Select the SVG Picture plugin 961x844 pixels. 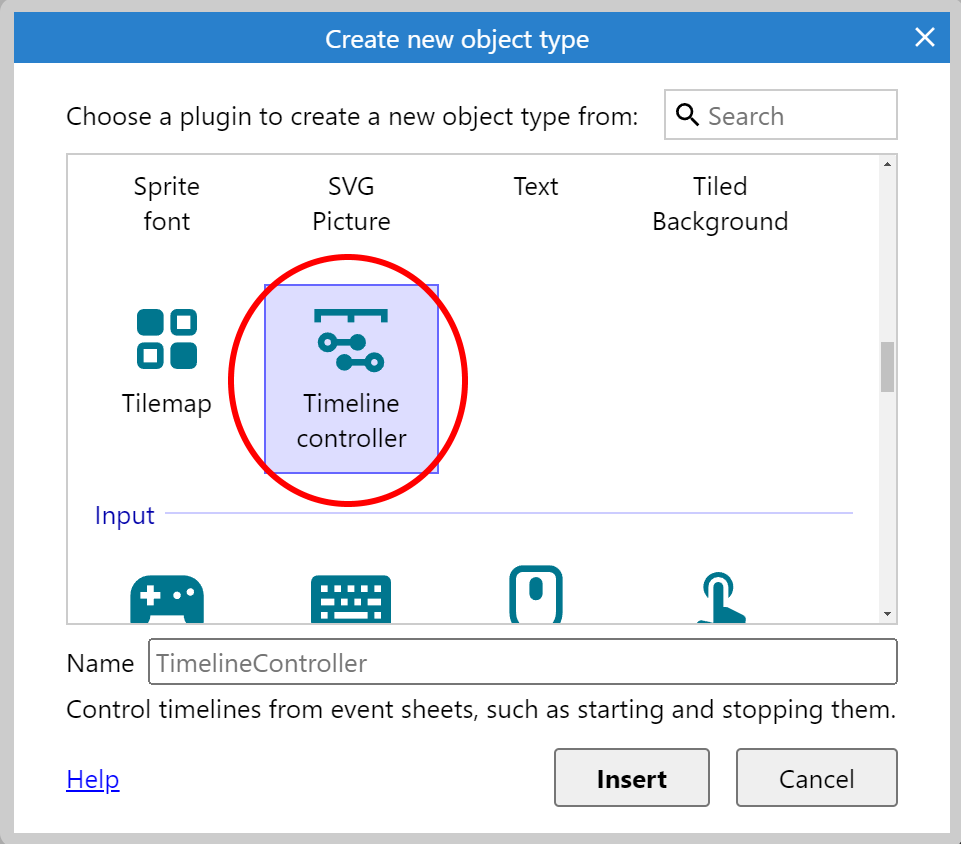[x=351, y=203]
